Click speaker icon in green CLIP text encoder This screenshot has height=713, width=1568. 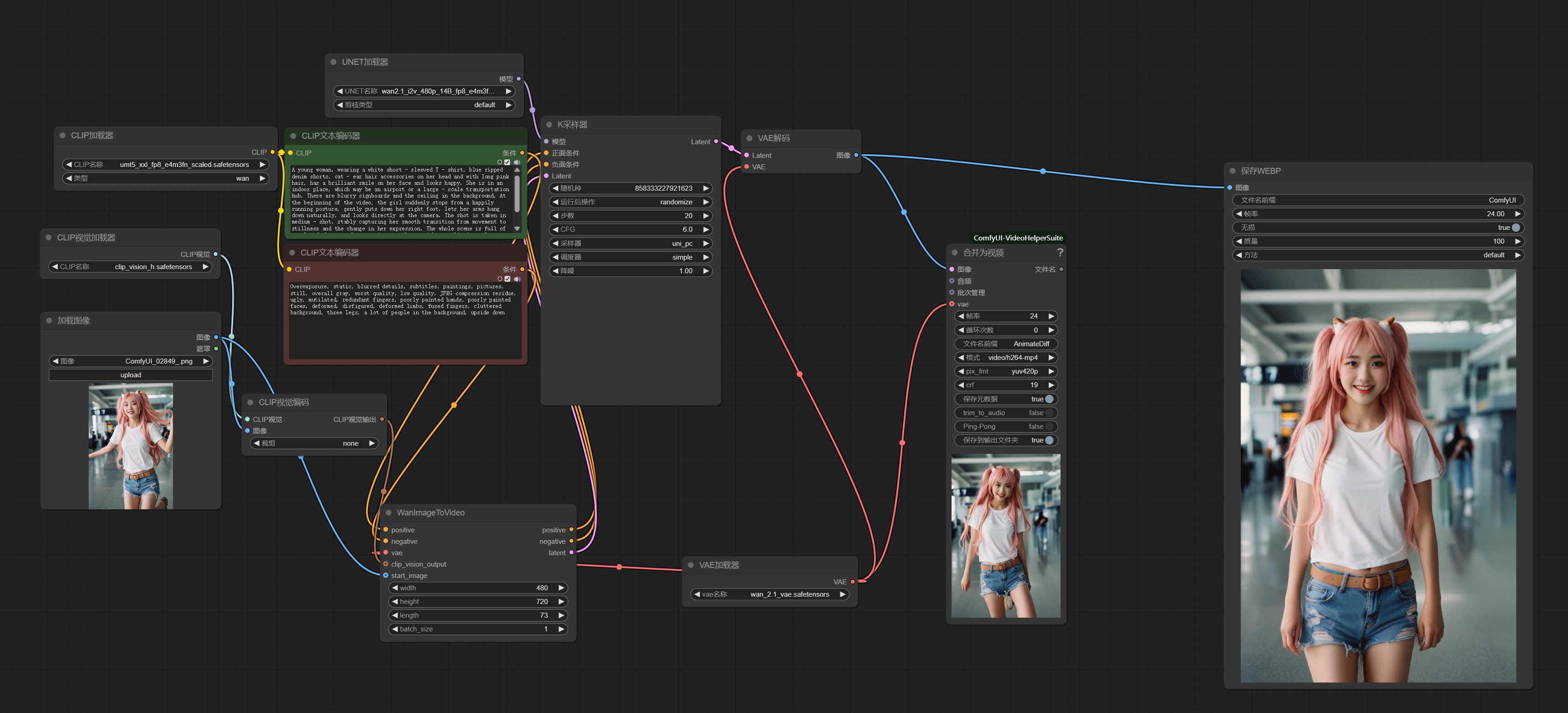(x=517, y=162)
